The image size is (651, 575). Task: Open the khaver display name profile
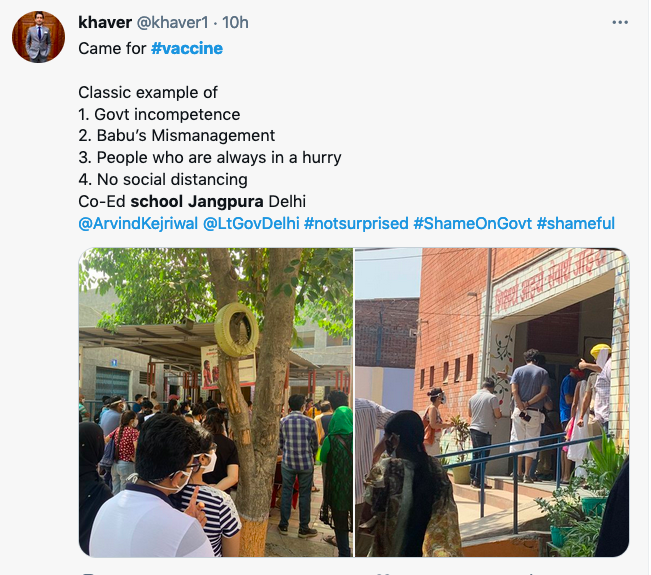[x=105, y=22]
